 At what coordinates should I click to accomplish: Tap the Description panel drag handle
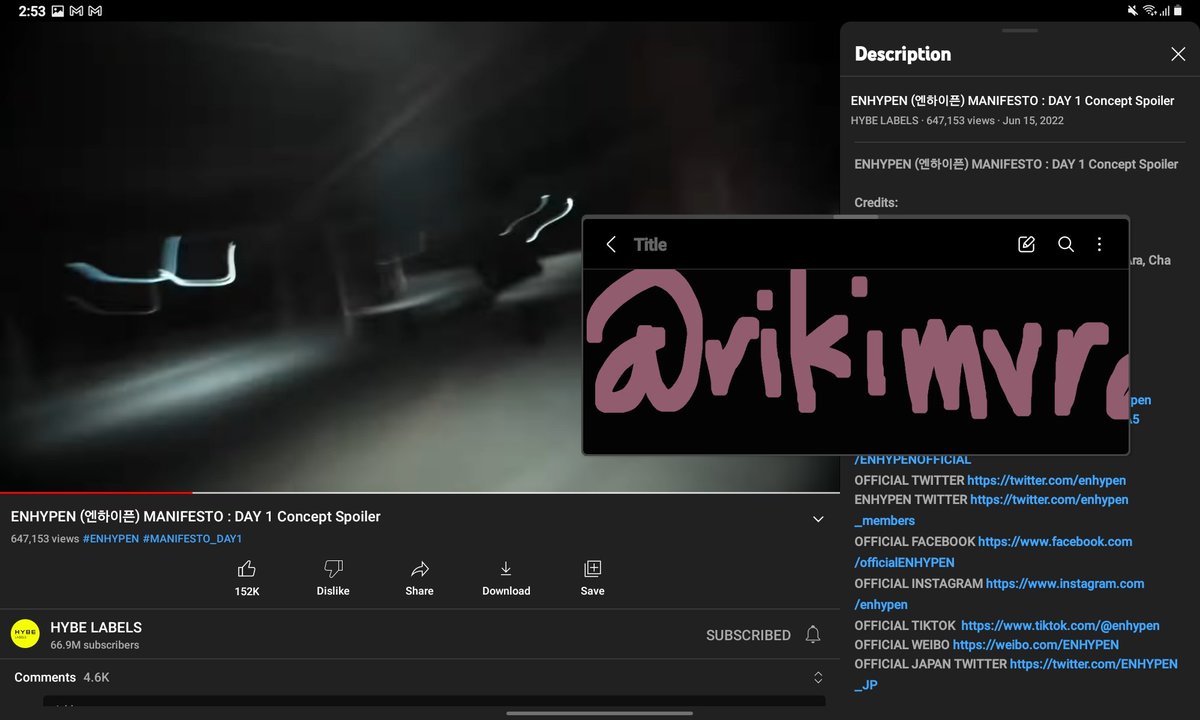tap(1020, 31)
